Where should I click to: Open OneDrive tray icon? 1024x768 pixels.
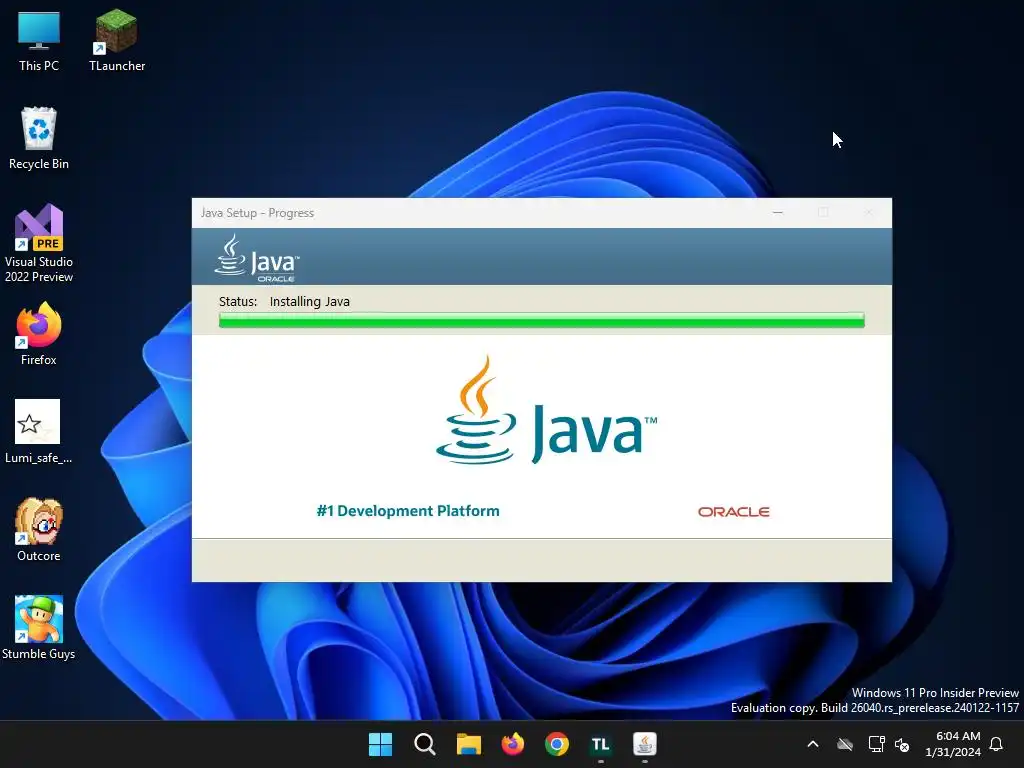[845, 744]
